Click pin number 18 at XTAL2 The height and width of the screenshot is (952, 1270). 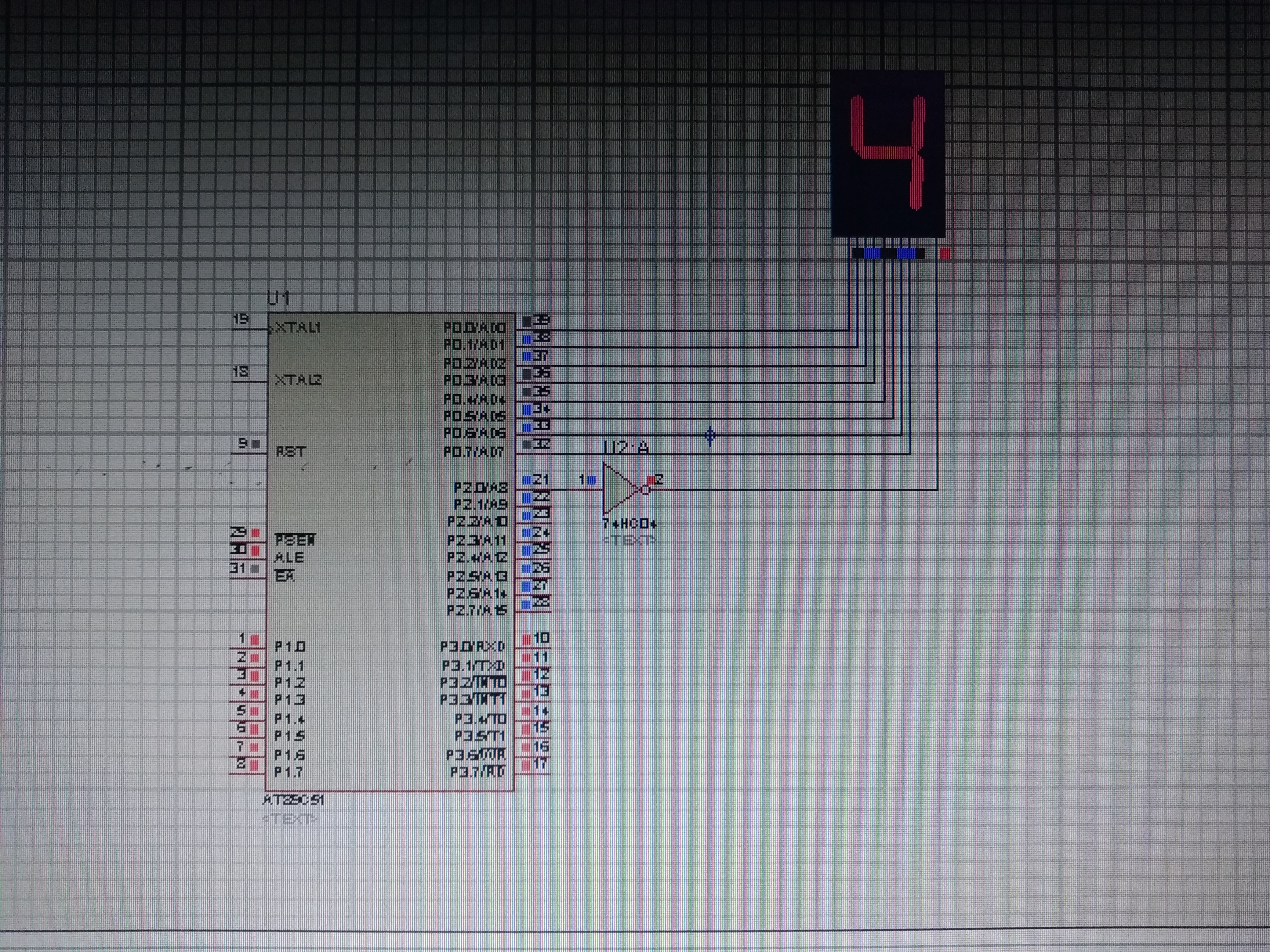(x=241, y=372)
